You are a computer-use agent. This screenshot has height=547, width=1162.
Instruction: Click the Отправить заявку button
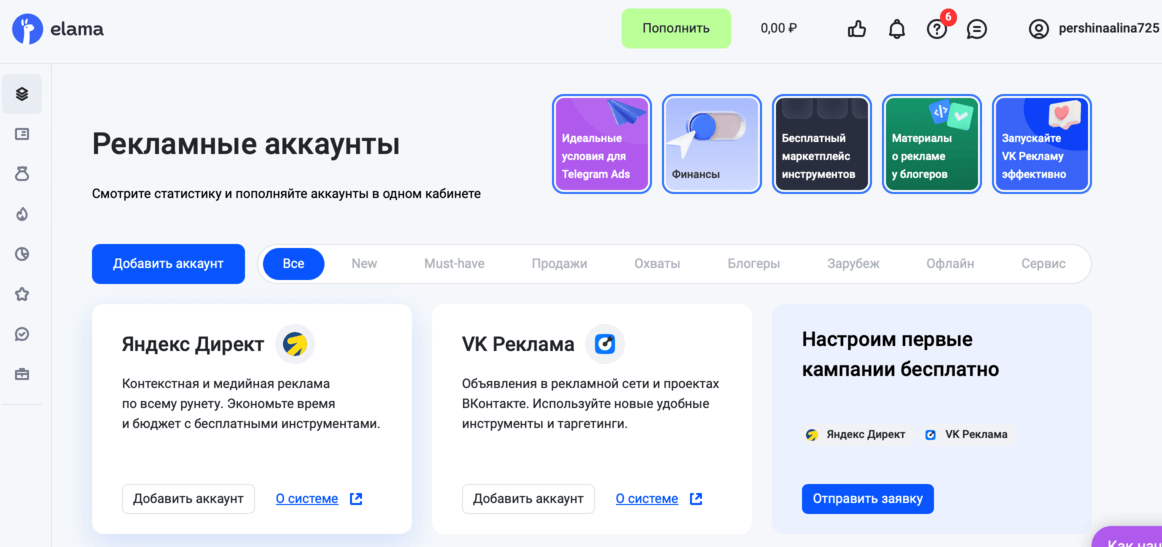[x=868, y=499]
